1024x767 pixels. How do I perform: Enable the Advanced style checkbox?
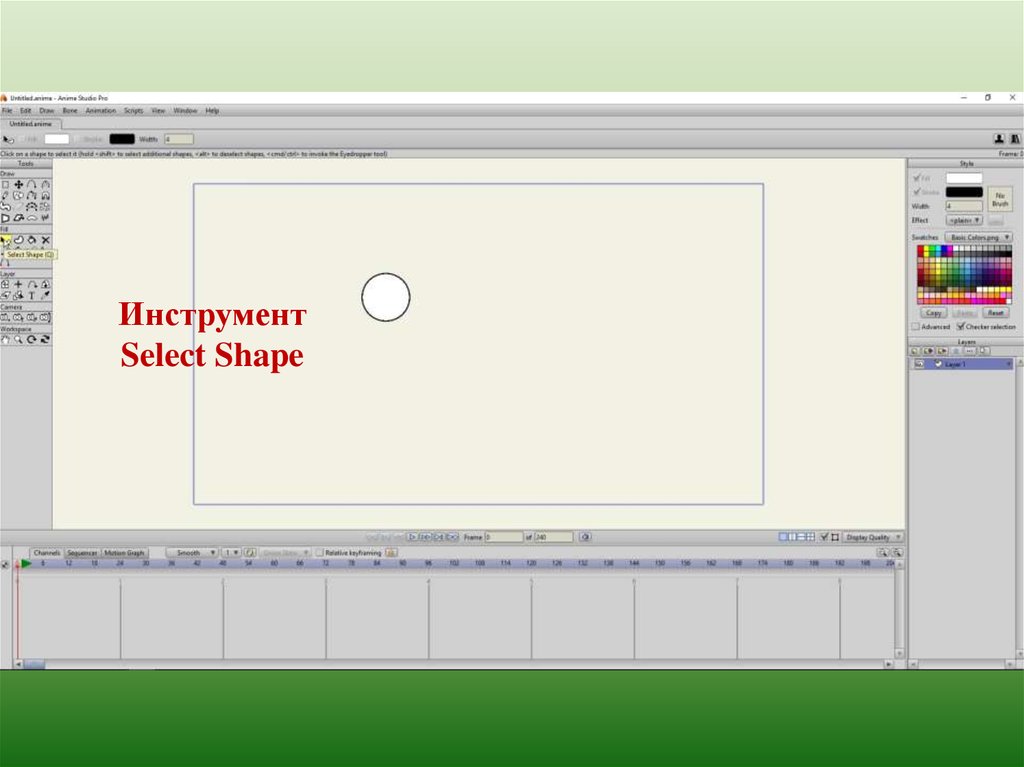click(x=916, y=327)
